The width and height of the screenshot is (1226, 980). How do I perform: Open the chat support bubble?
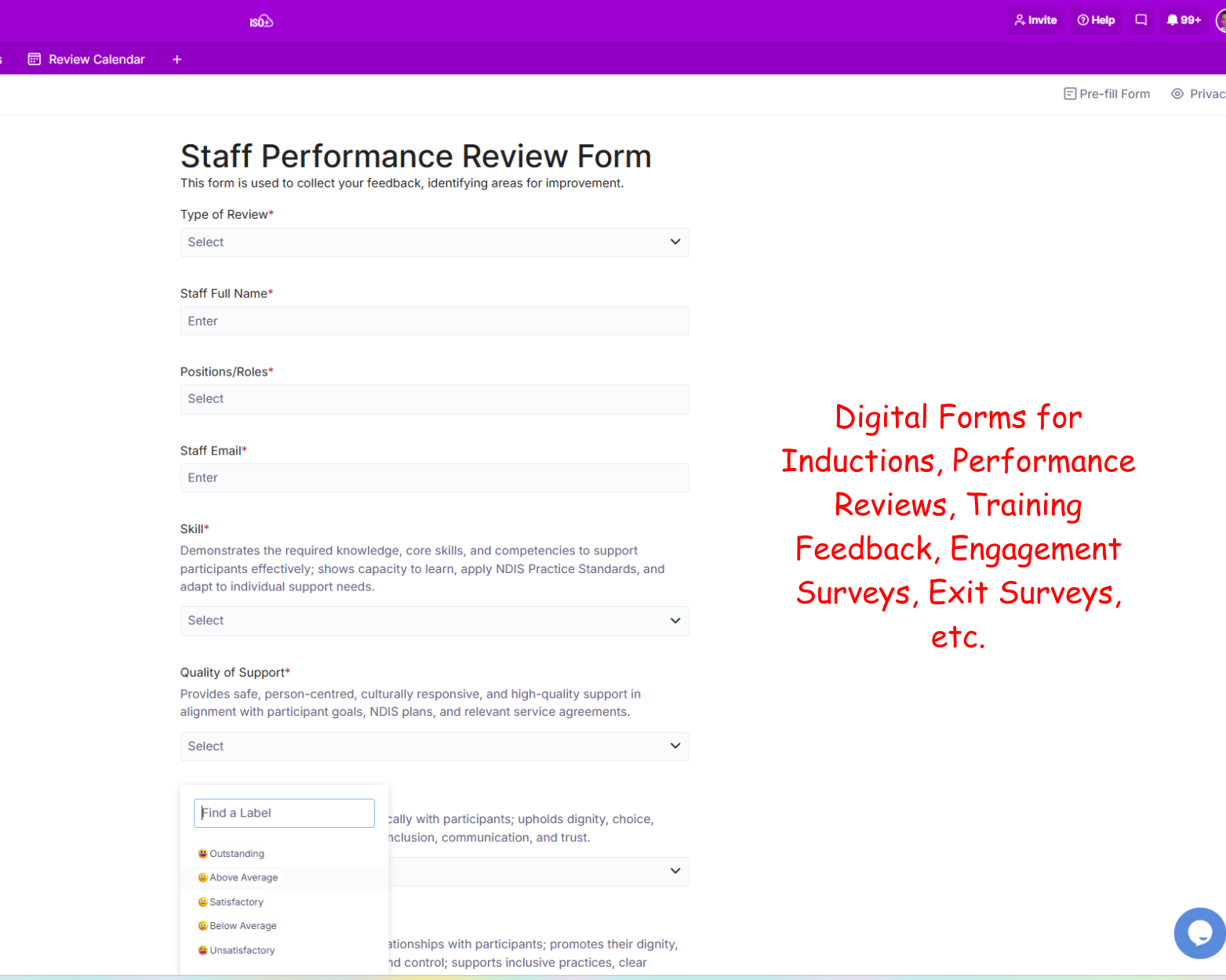tap(1199, 932)
